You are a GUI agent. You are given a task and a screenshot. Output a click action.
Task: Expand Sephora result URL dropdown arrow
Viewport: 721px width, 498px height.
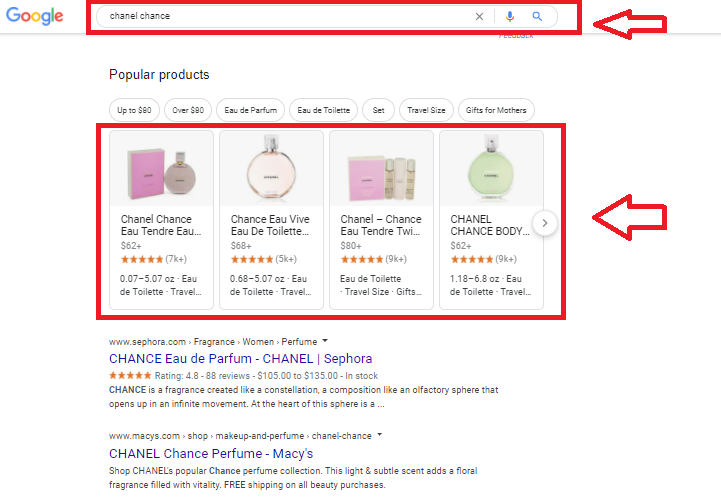pos(325,341)
